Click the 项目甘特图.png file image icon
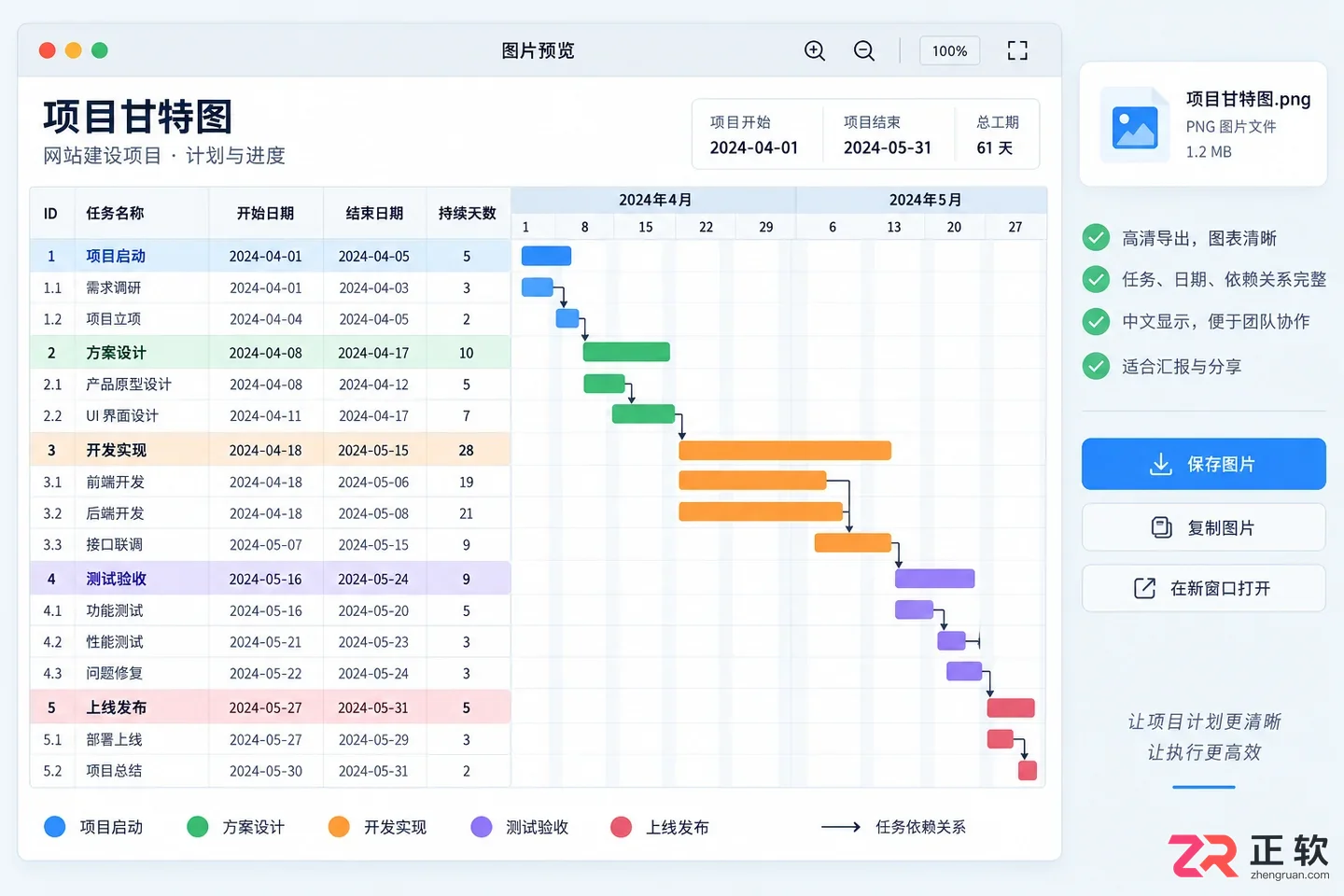This screenshot has height=896, width=1344. (1135, 125)
